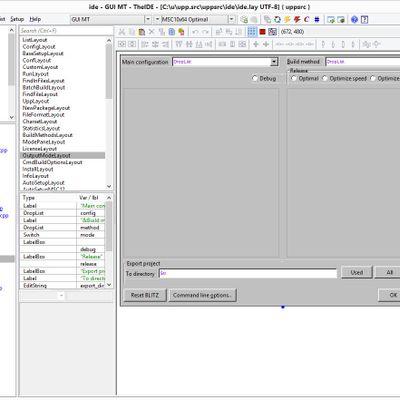Select the Switch mode property row
This screenshot has height=400, width=400.
63,235
